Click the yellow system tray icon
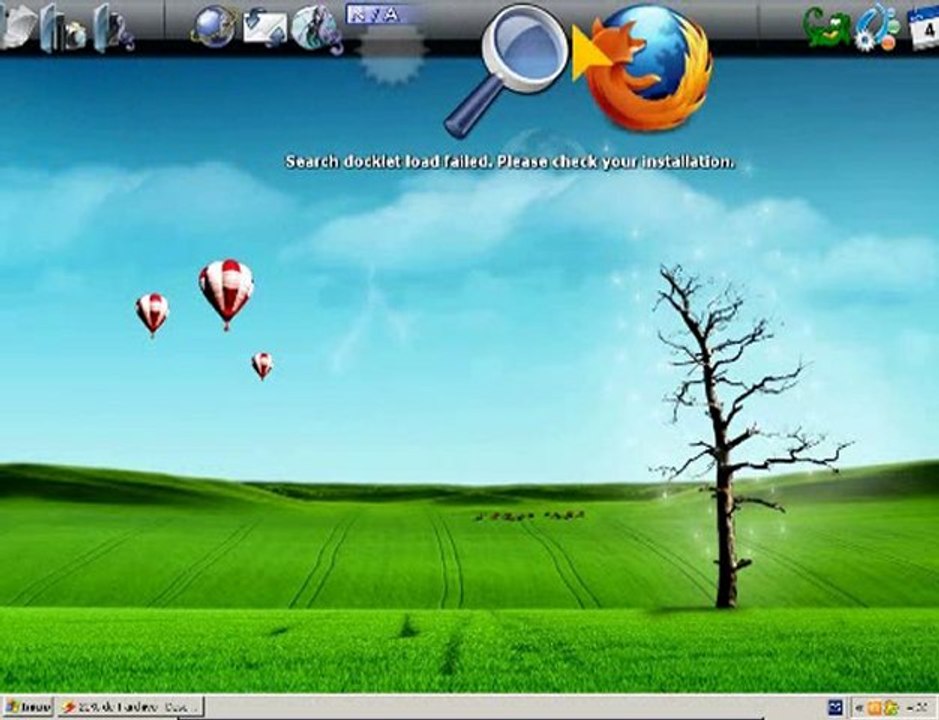 (x=891, y=707)
